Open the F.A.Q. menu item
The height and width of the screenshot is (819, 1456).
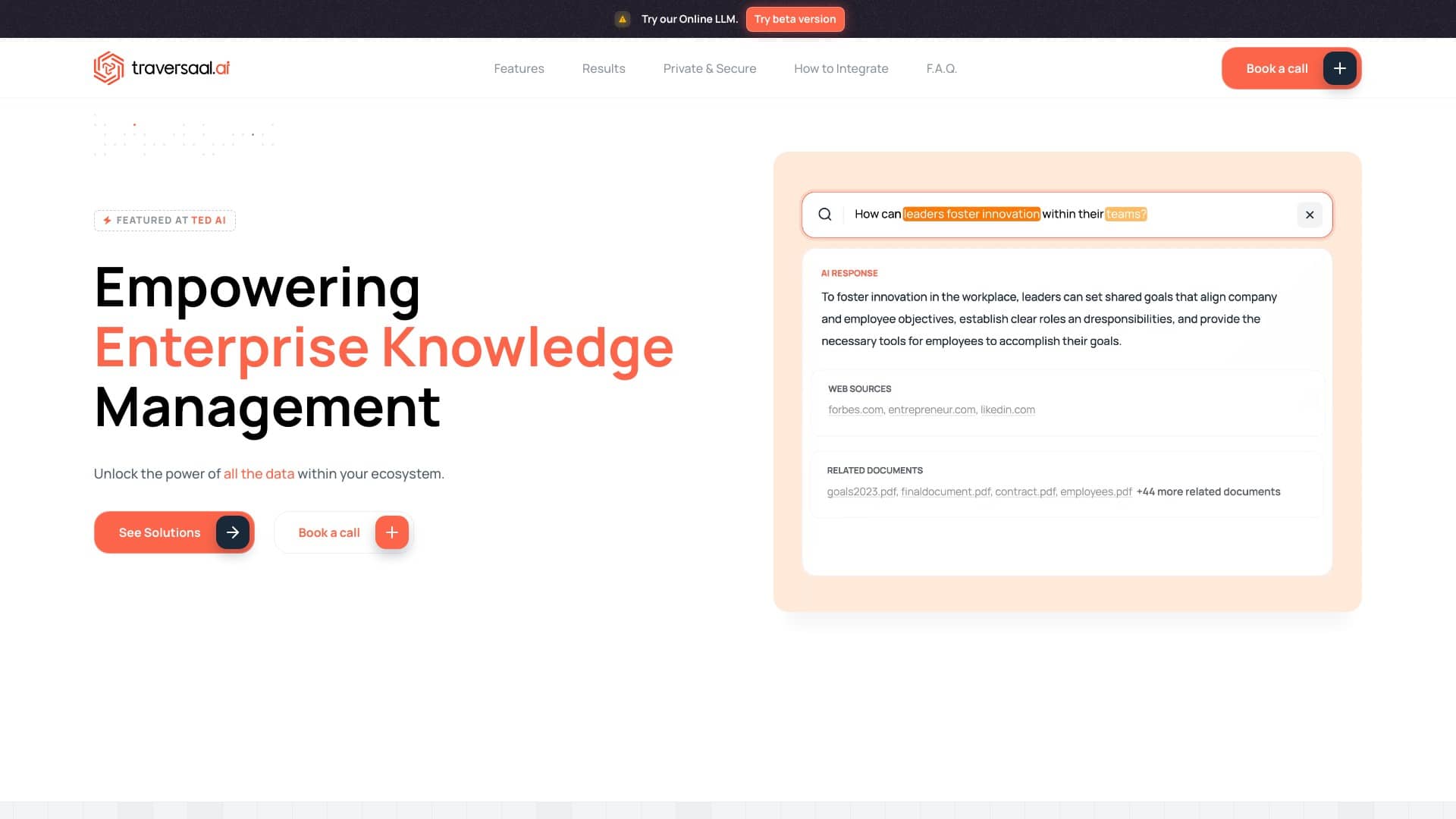(x=941, y=68)
